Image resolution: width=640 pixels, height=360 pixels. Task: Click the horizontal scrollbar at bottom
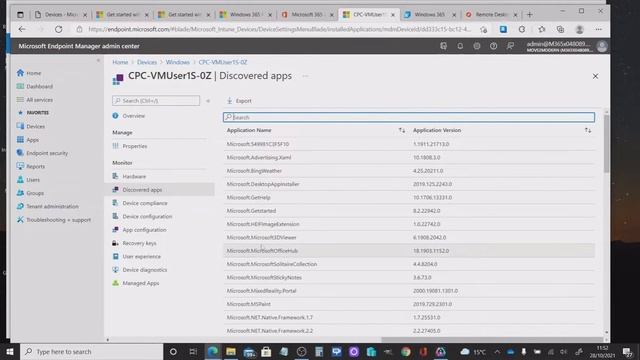[492, 340]
